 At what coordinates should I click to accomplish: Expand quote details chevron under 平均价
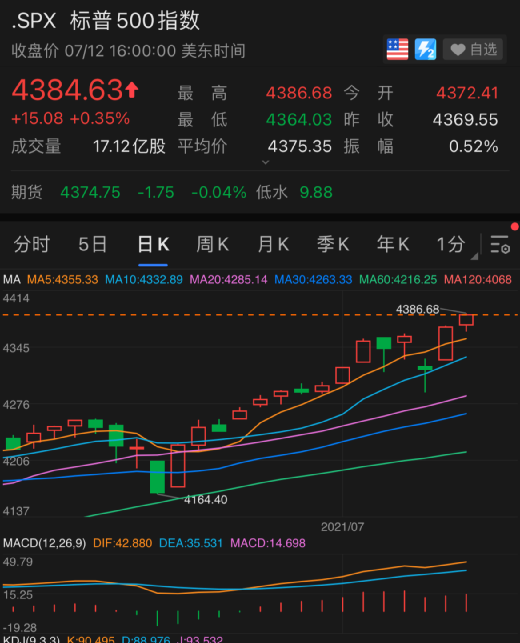tap(266, 162)
